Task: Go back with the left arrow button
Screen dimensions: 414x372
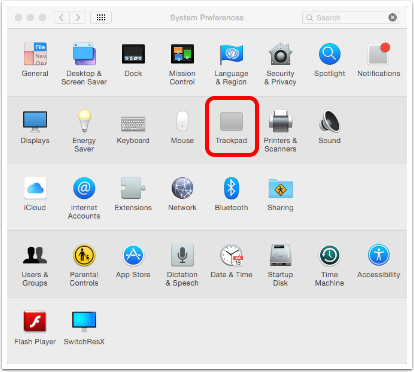Action: pyautogui.click(x=62, y=17)
